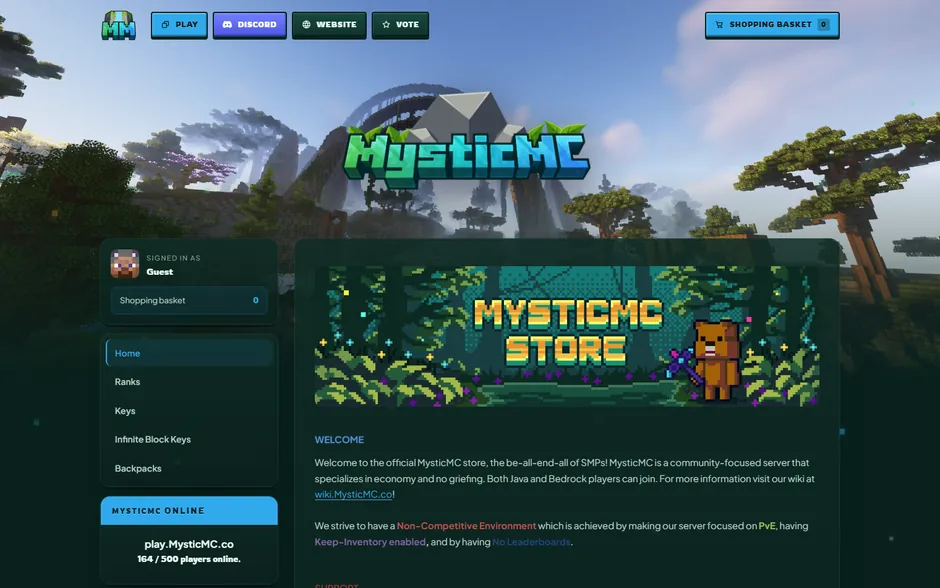Open the Play button in header
Viewport: 940px width, 588px height.
click(179, 25)
